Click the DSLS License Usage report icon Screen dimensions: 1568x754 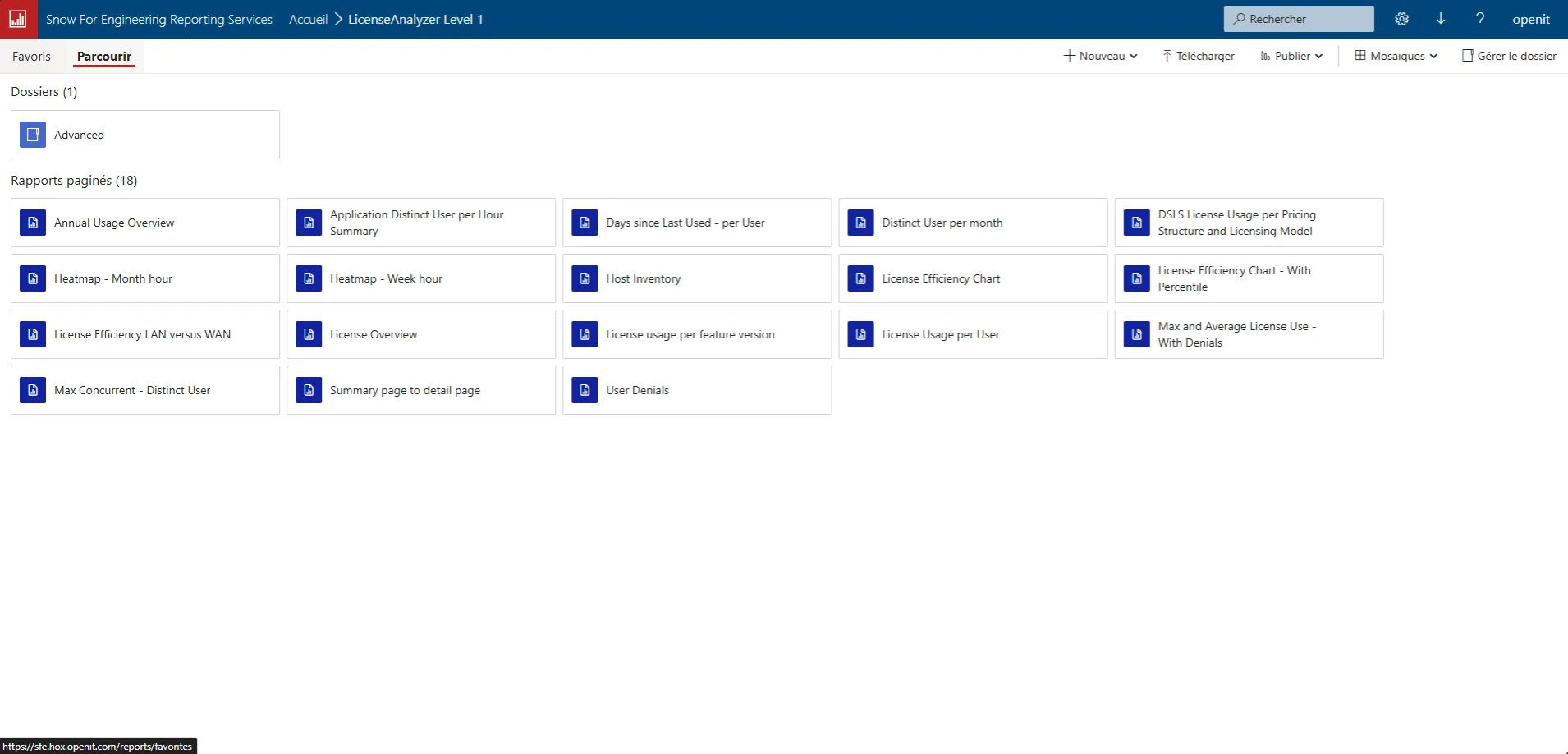1136,223
